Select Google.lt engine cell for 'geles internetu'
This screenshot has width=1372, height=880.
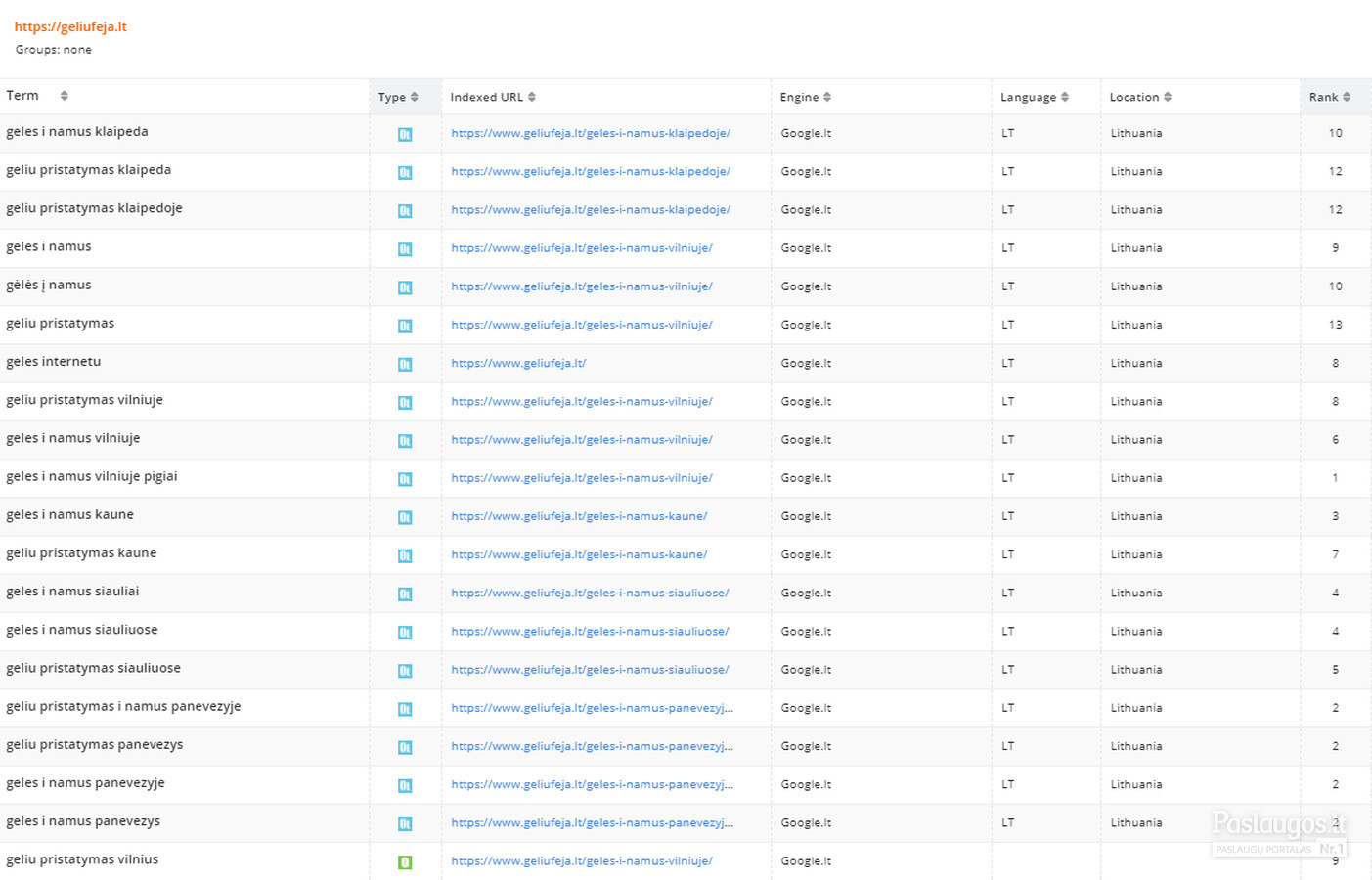tap(806, 363)
